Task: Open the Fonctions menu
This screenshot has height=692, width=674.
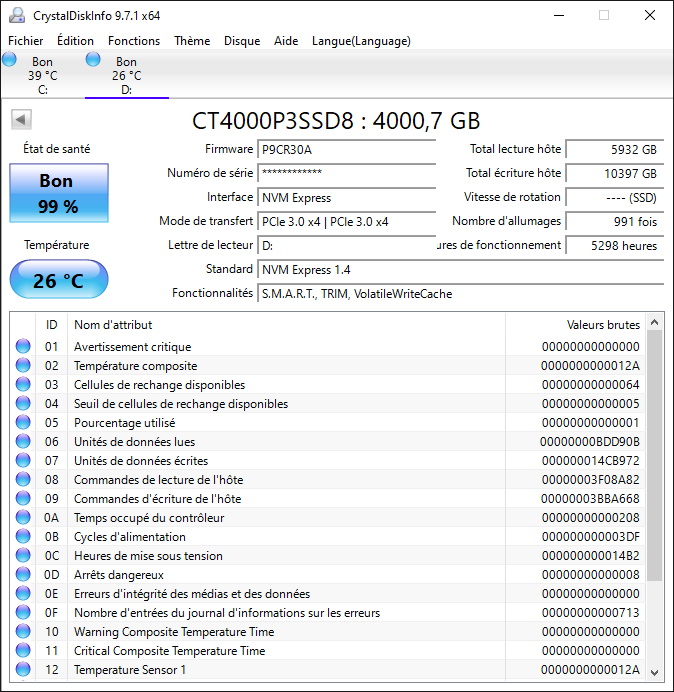Action: coord(134,41)
